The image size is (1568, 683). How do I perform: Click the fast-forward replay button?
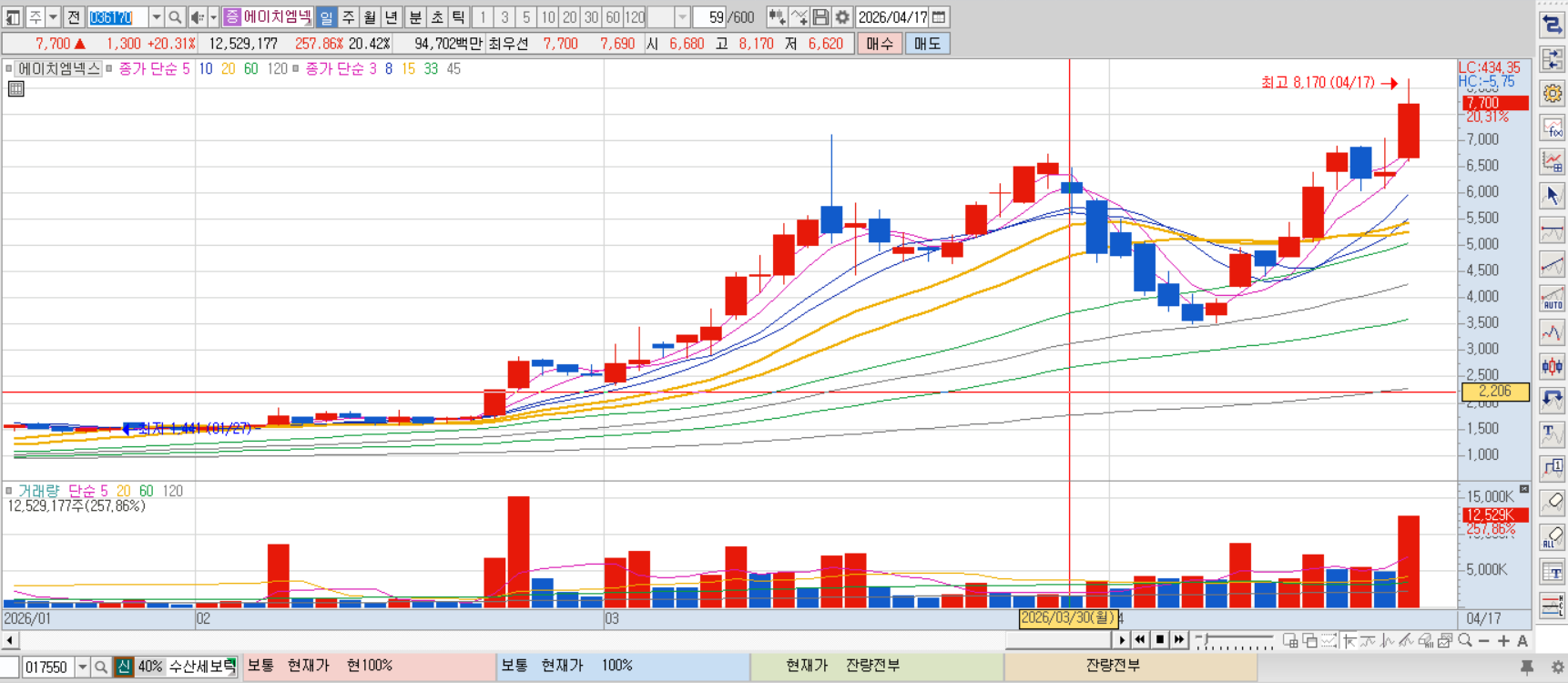1179,640
